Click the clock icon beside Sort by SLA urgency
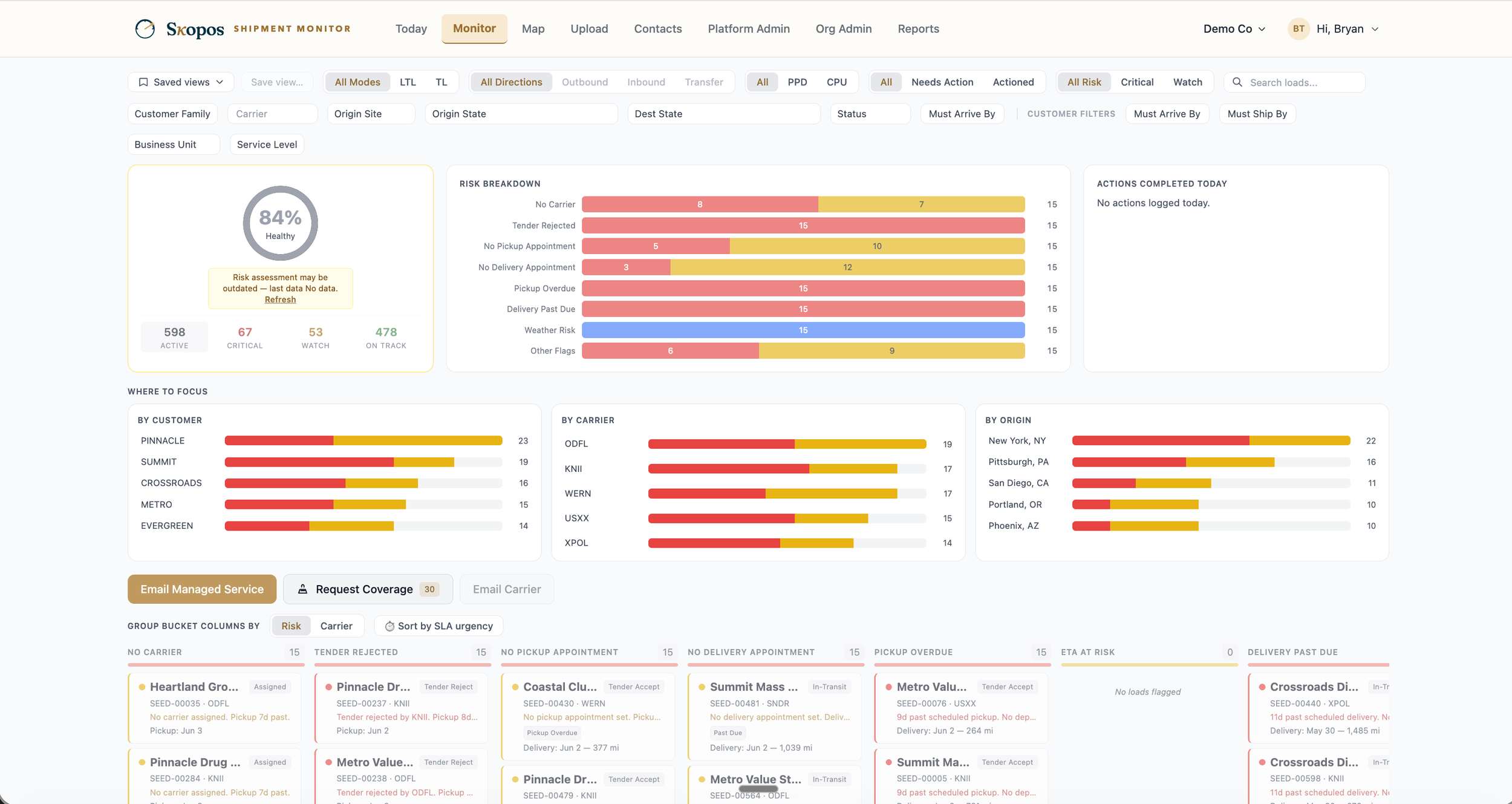The image size is (1512, 804). click(x=389, y=626)
